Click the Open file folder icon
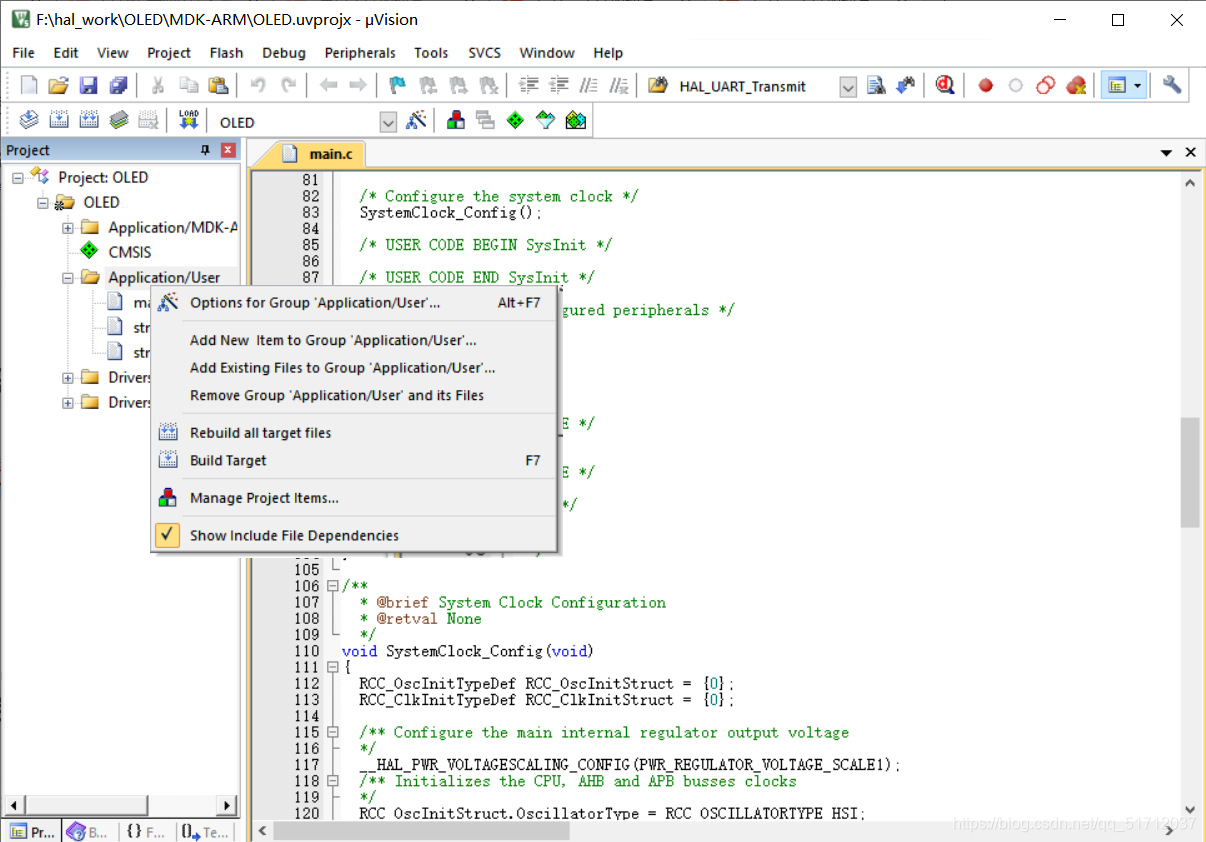1206x842 pixels. pyautogui.click(x=59, y=86)
